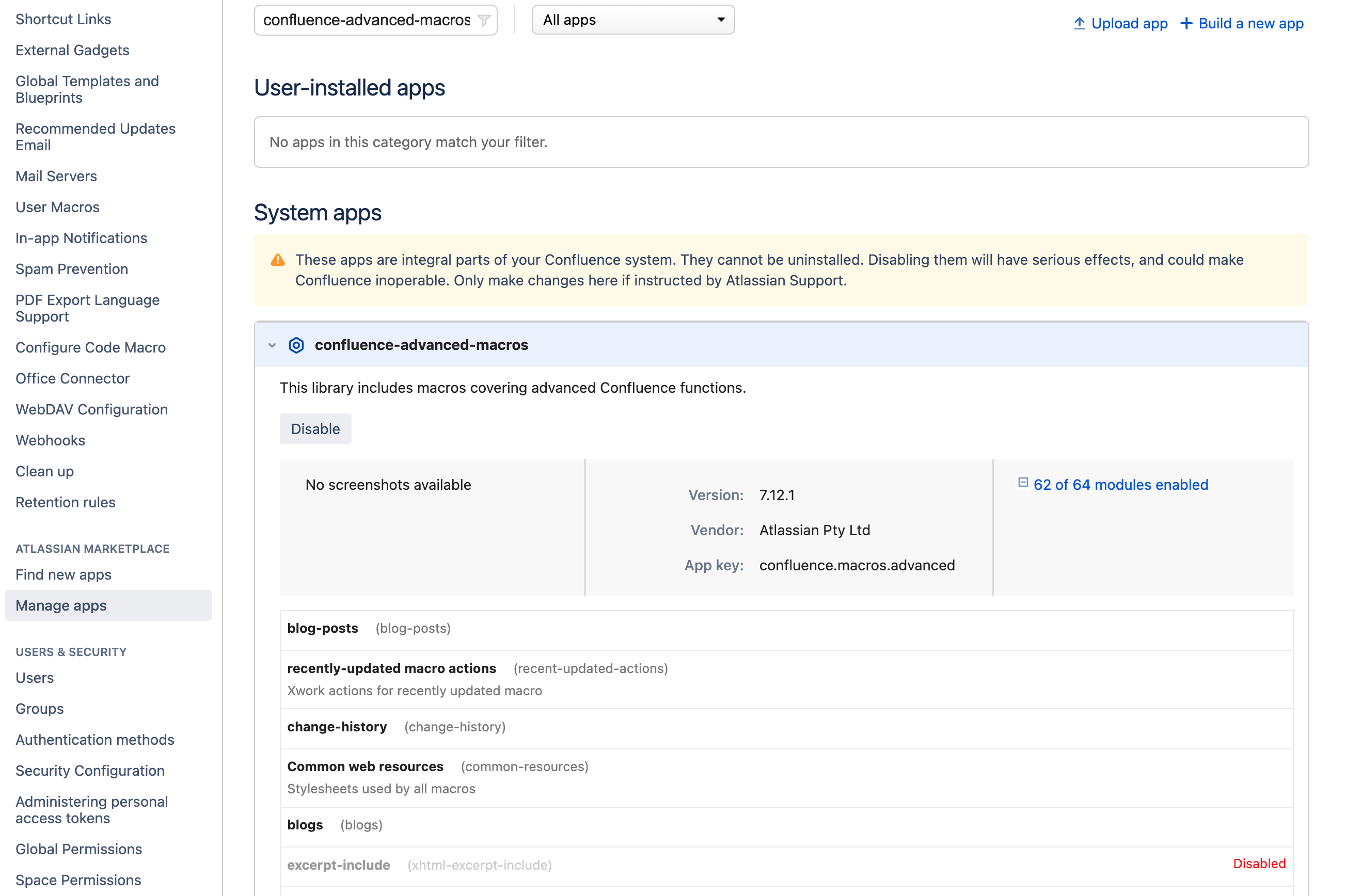This screenshot has width=1346, height=896.
Task: Click the upload arrow icon
Action: click(1079, 23)
